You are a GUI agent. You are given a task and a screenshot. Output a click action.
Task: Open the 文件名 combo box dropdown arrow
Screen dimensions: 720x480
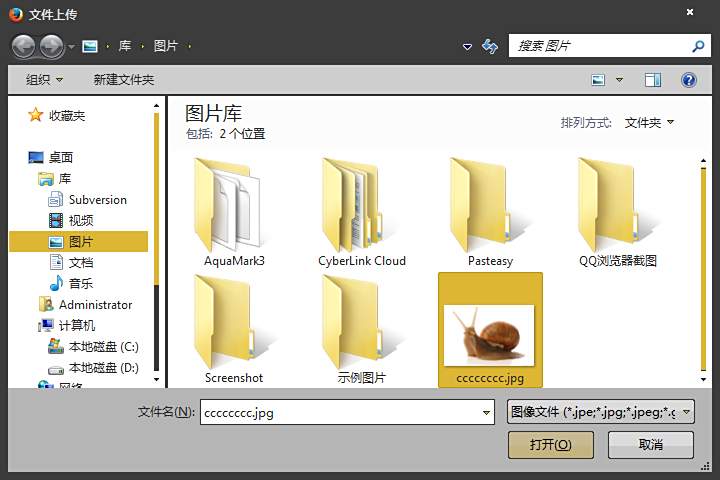[x=486, y=412]
